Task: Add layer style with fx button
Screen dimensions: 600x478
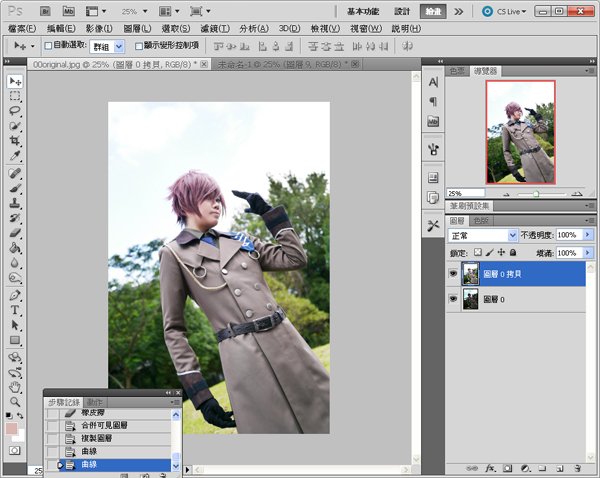Action: [489, 468]
